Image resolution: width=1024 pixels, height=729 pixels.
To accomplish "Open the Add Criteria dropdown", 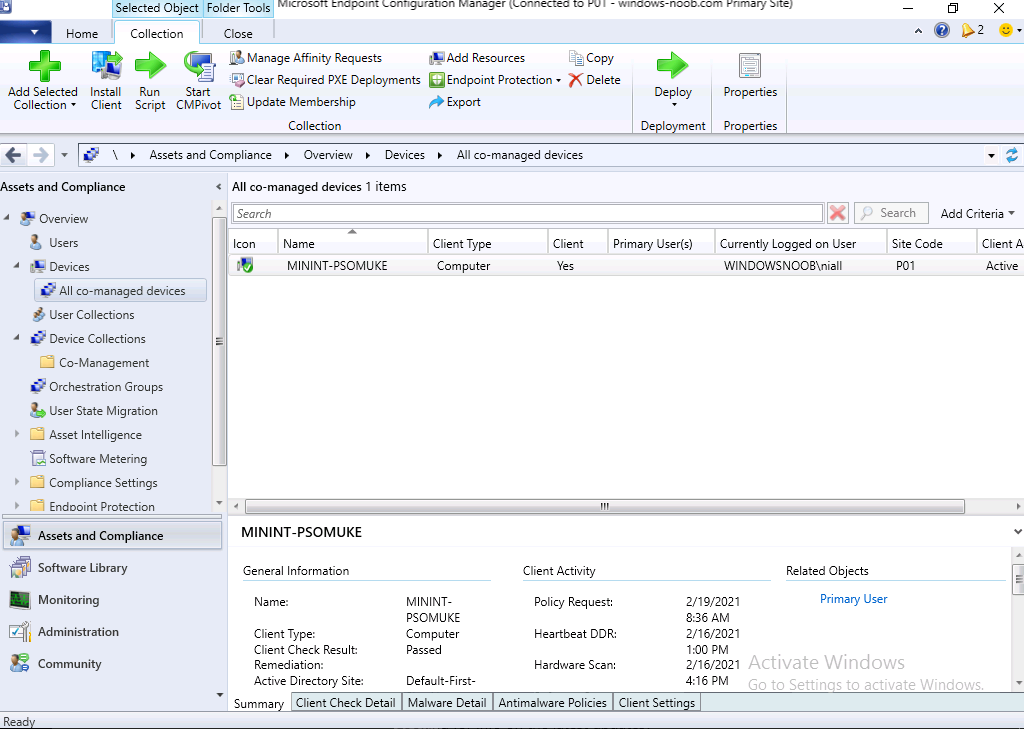I will (x=977, y=214).
